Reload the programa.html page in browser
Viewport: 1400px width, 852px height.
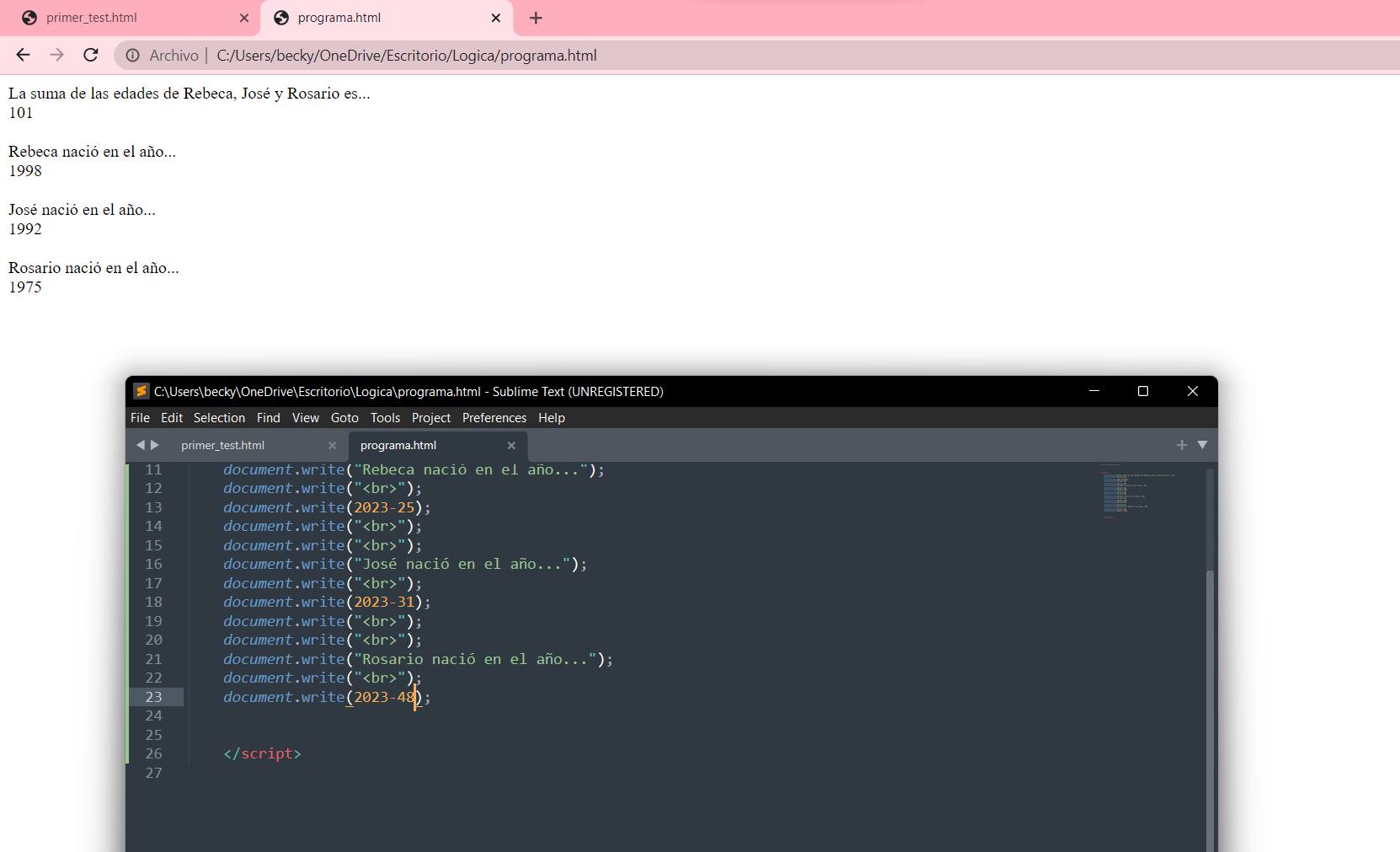point(91,55)
